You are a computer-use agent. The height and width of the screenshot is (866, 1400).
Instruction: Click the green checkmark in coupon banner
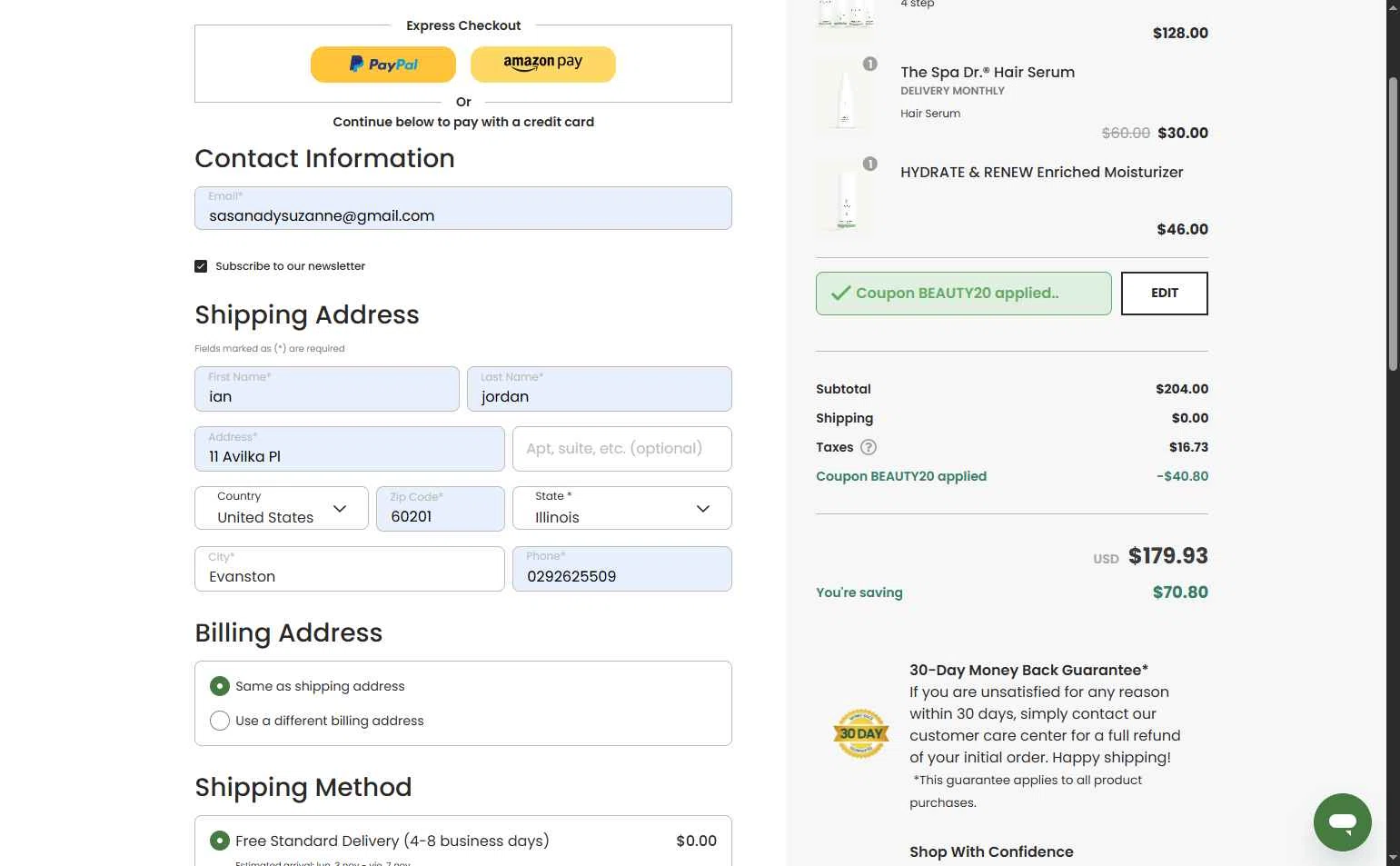[841, 294]
